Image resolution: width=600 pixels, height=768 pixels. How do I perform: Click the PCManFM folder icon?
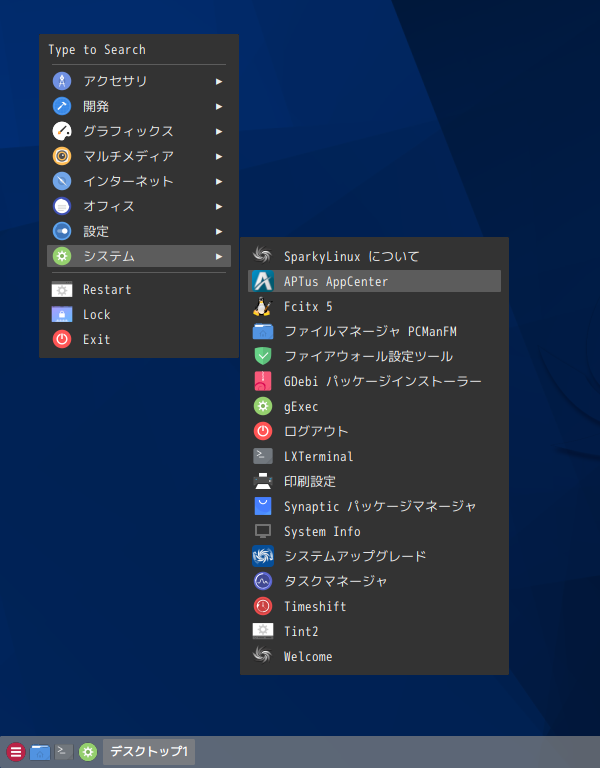(263, 332)
